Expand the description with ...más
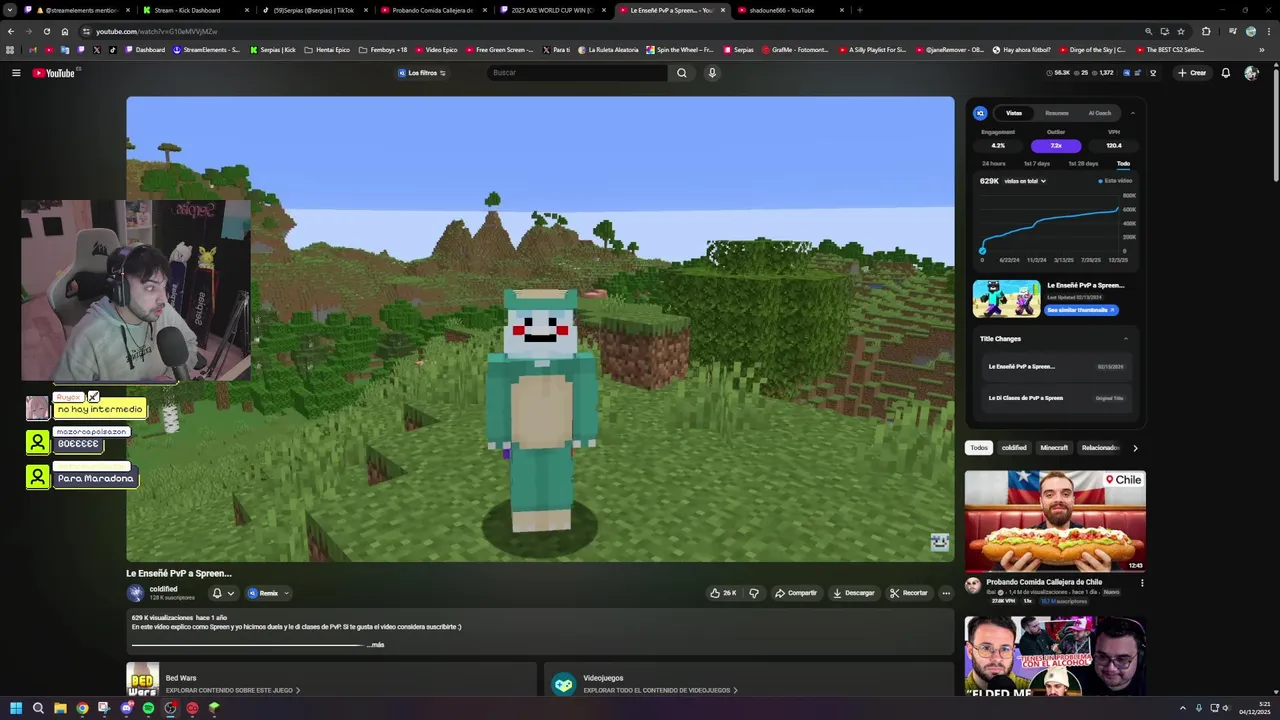Viewport: 1280px width, 720px height. (x=376, y=645)
